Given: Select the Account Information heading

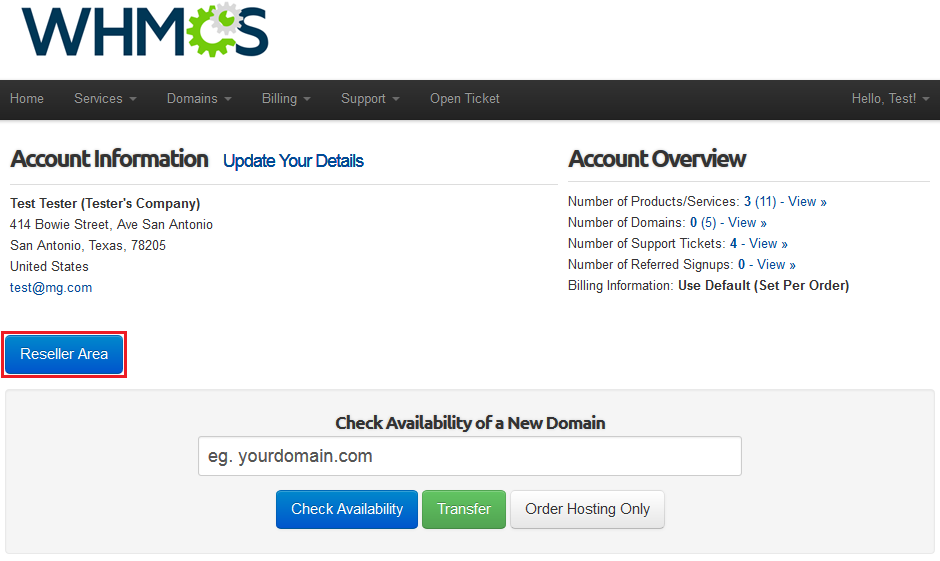Looking at the screenshot, I should 109,159.
